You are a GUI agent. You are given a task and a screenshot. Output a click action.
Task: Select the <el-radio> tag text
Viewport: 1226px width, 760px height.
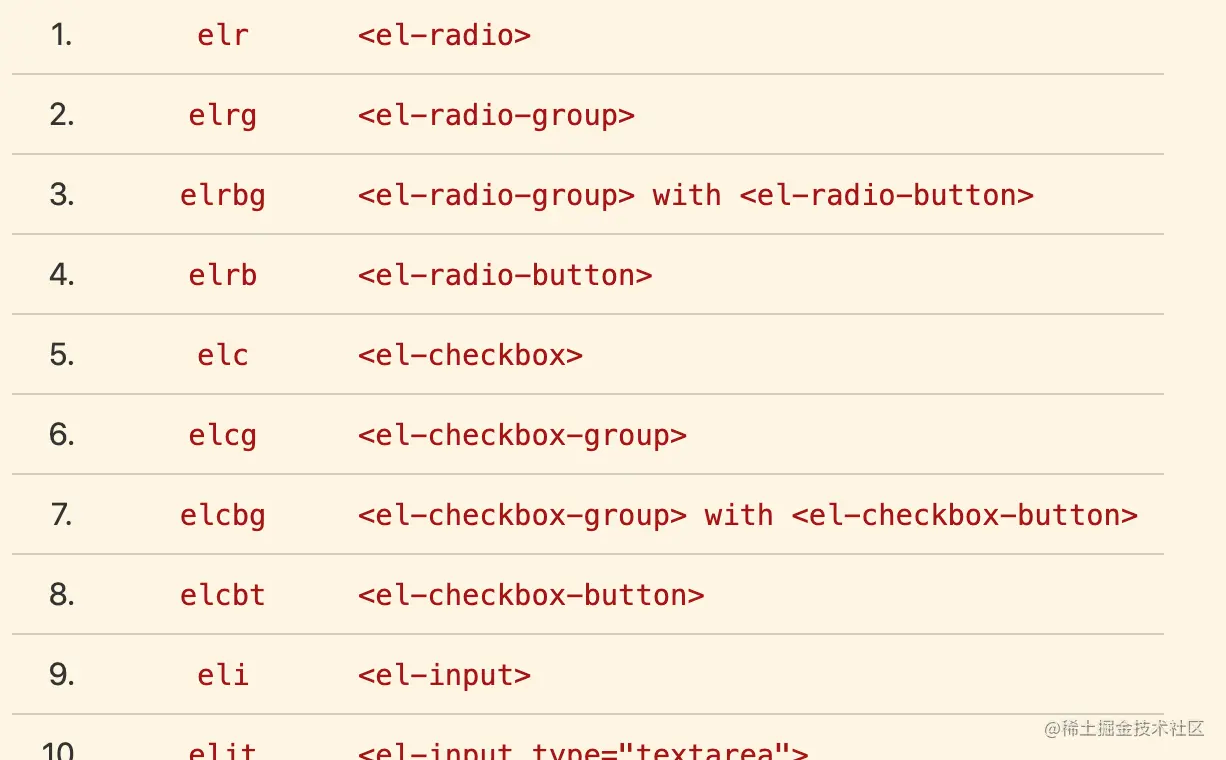(444, 35)
